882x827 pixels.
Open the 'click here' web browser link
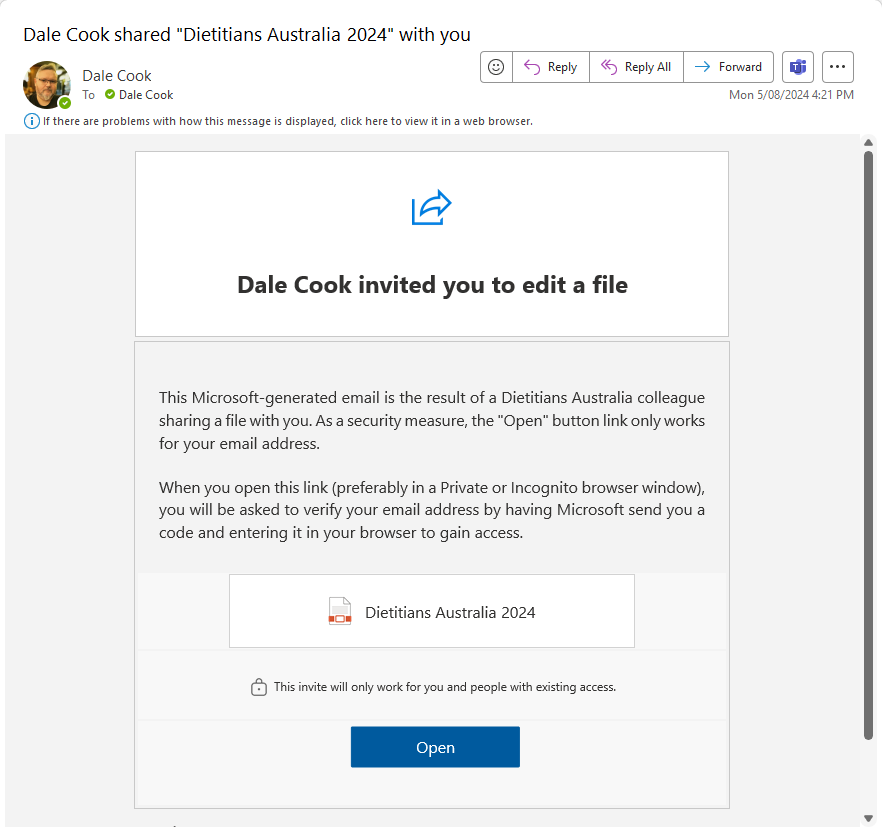364,120
